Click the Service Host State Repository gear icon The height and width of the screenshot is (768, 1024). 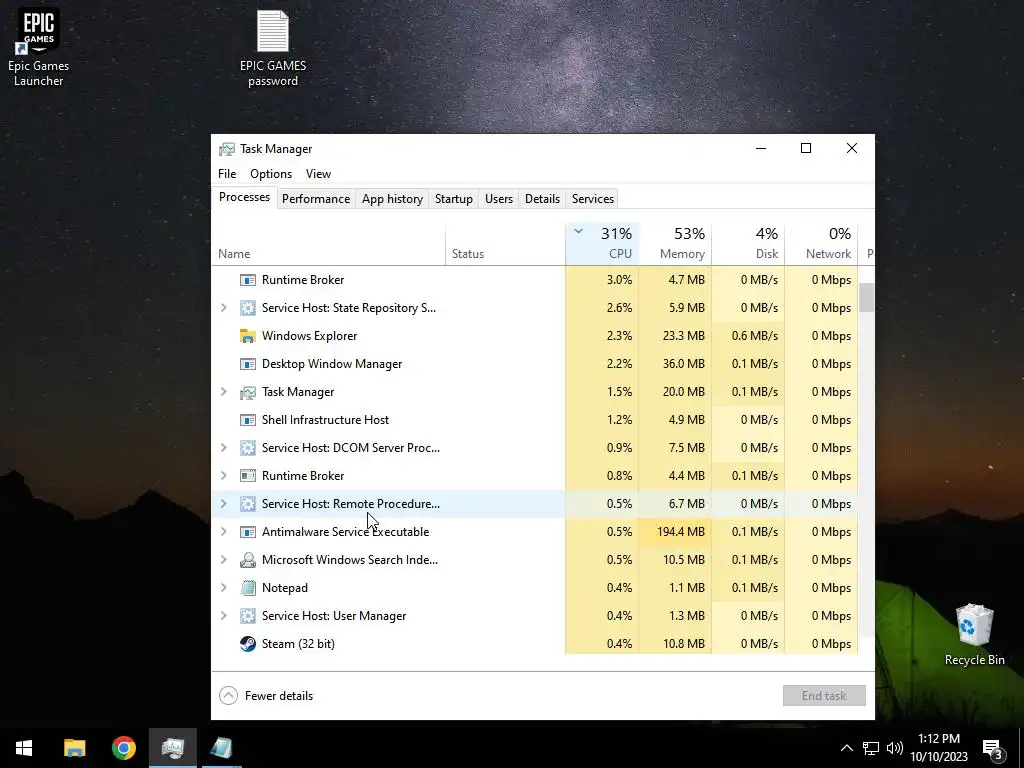248,308
